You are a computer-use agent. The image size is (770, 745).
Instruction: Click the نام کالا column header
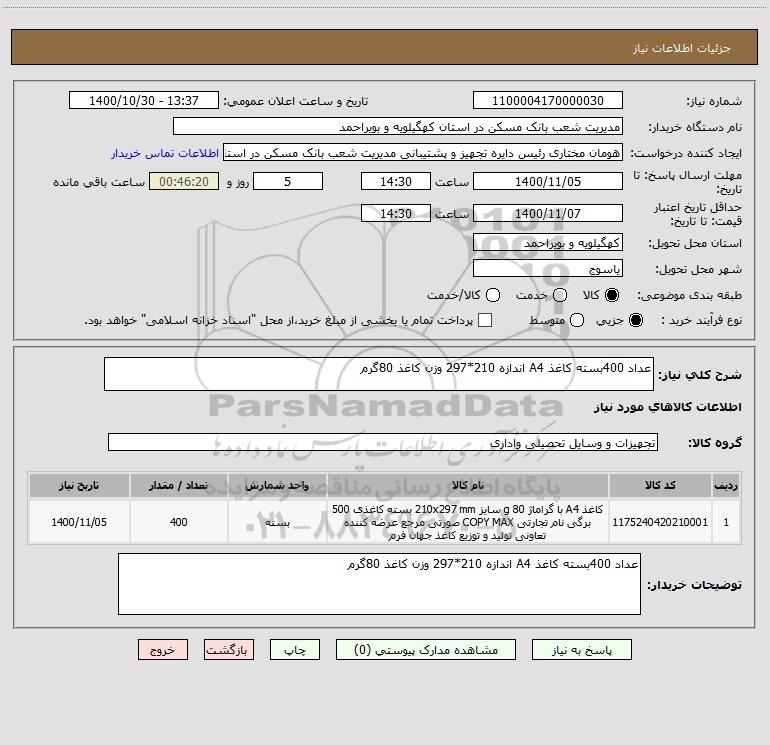pos(468,485)
